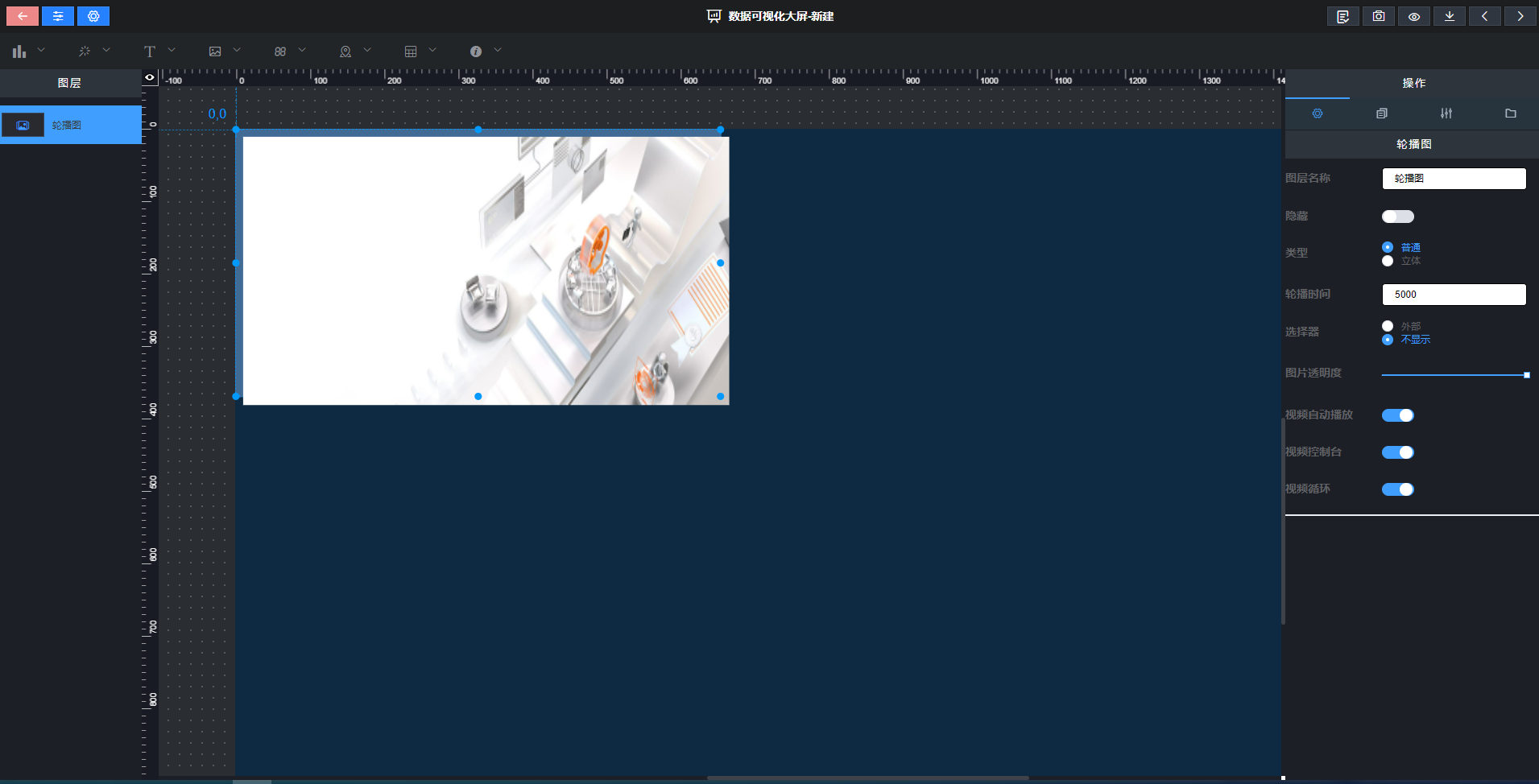This screenshot has height=784, width=1539.
Task: Expand the text component dropdown arrow
Action: pos(172,50)
